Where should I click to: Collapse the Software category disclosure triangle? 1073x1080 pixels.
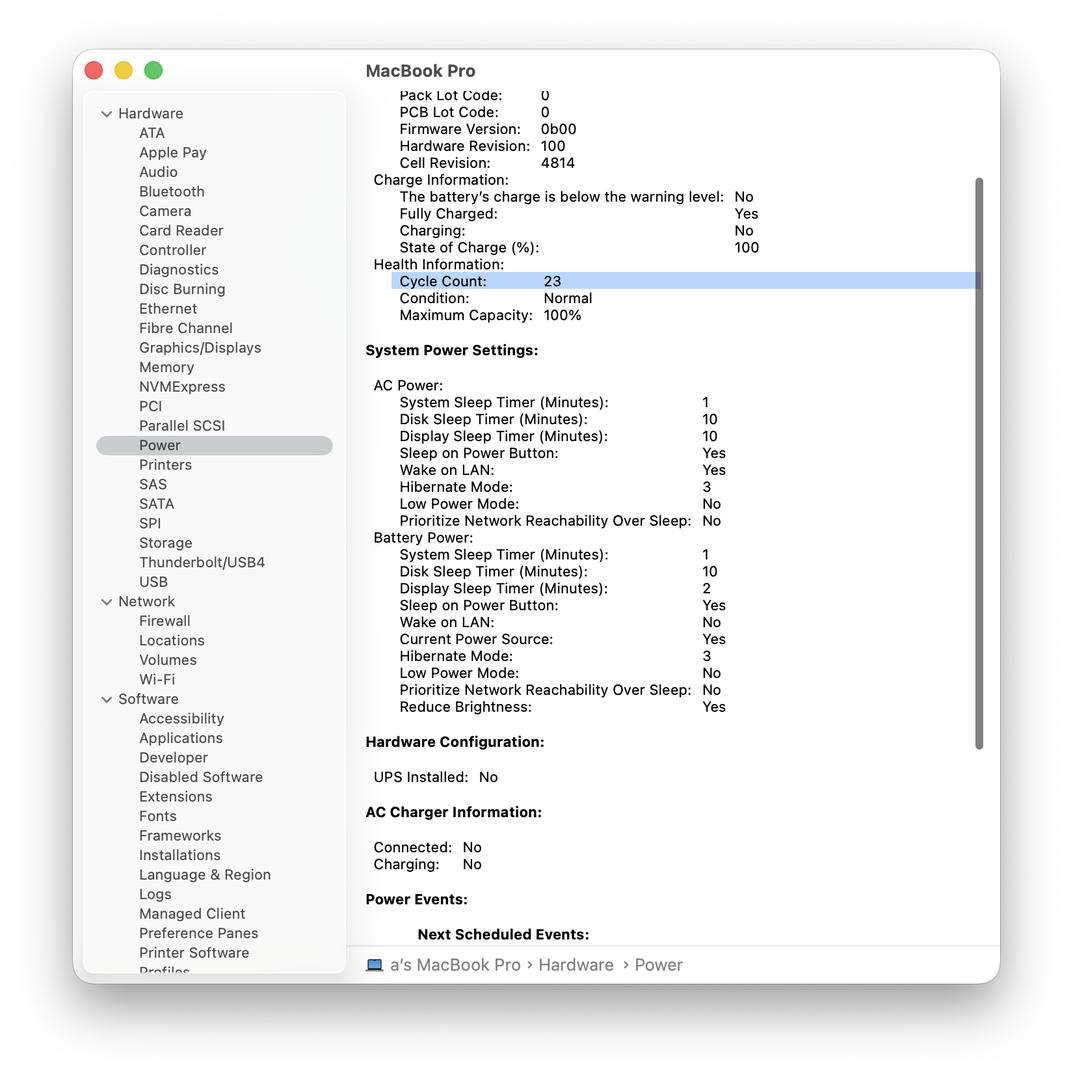[x=106, y=700]
